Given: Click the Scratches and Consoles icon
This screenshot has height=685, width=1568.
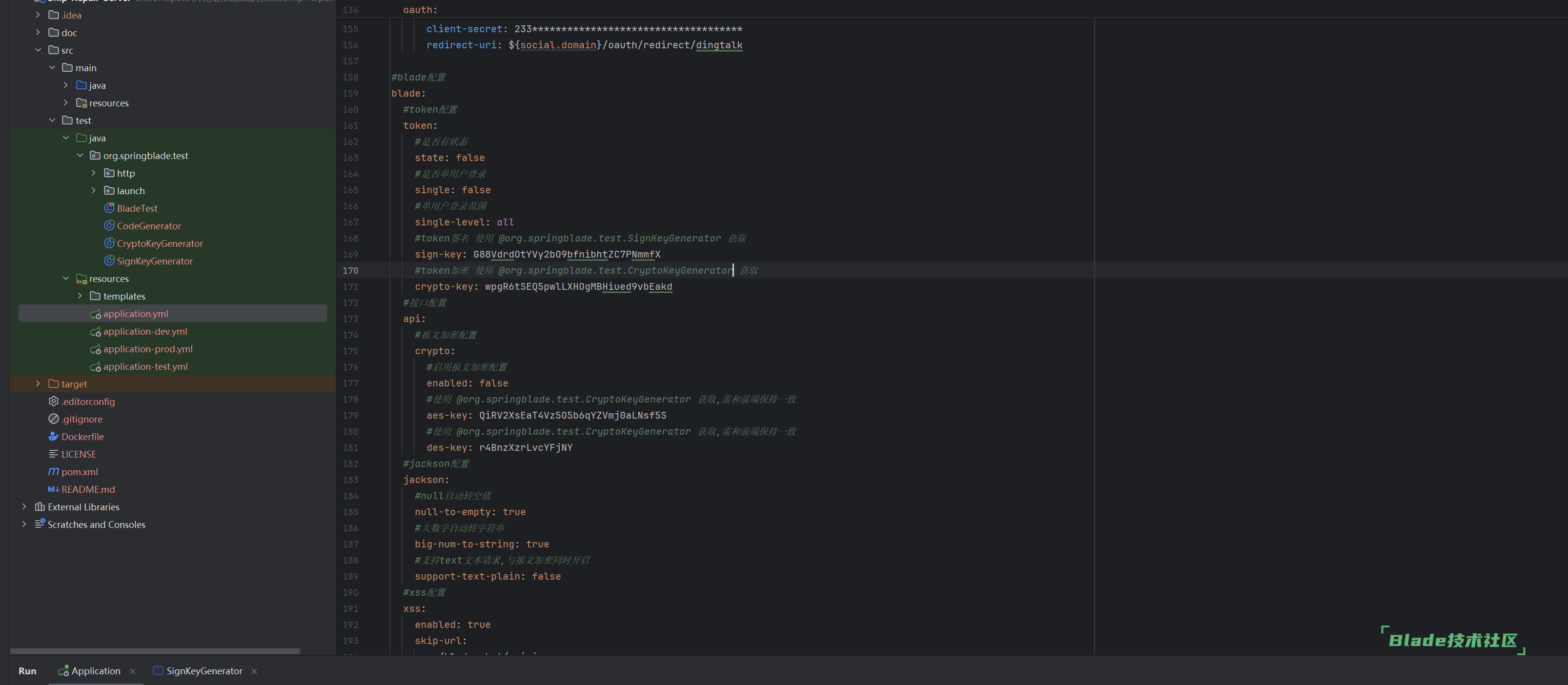Looking at the screenshot, I should point(40,524).
